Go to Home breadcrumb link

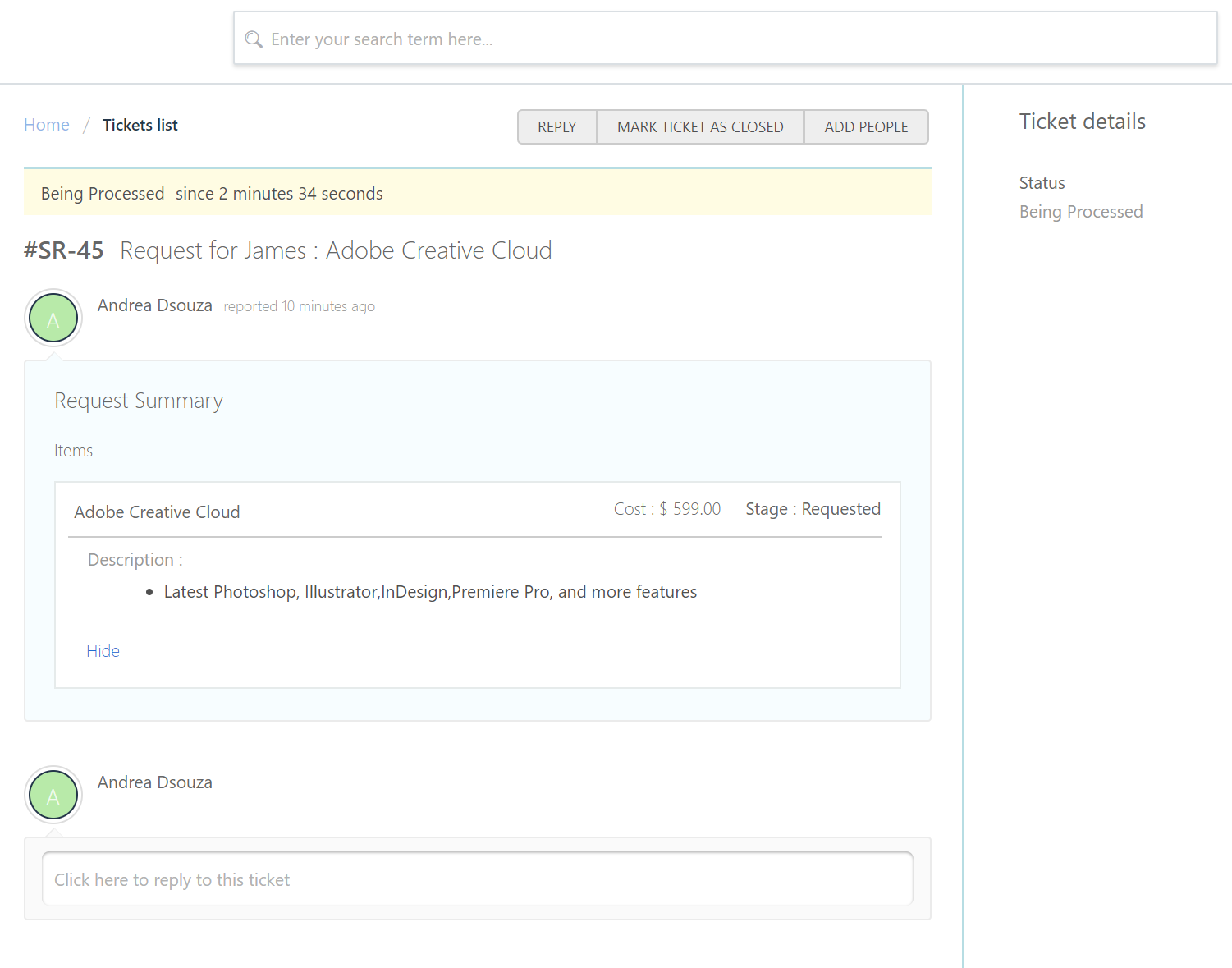tap(47, 125)
